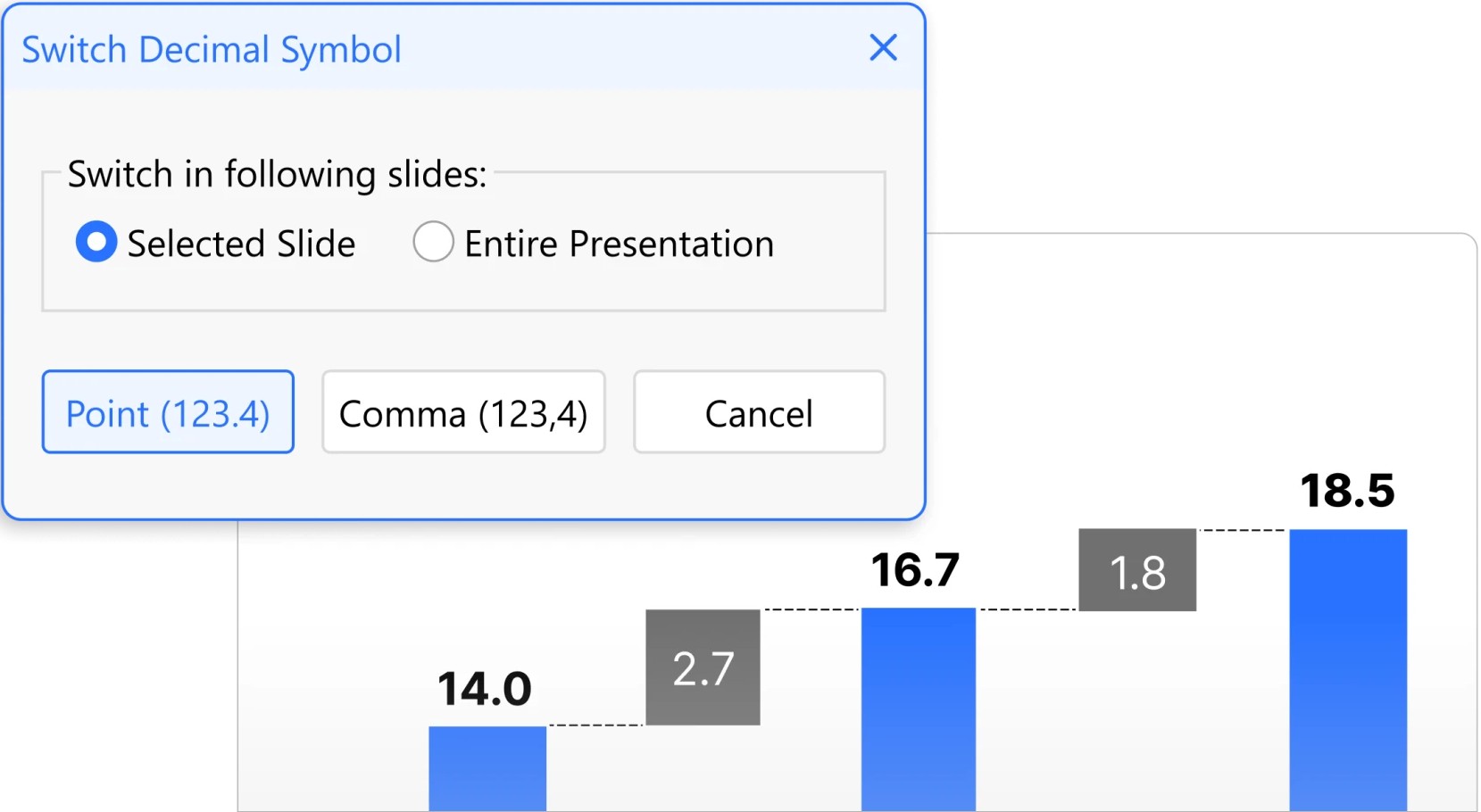The width and height of the screenshot is (1481, 812).
Task: Click dashed connector between 1.8 box and 18.5 bar
Action: [1243, 530]
